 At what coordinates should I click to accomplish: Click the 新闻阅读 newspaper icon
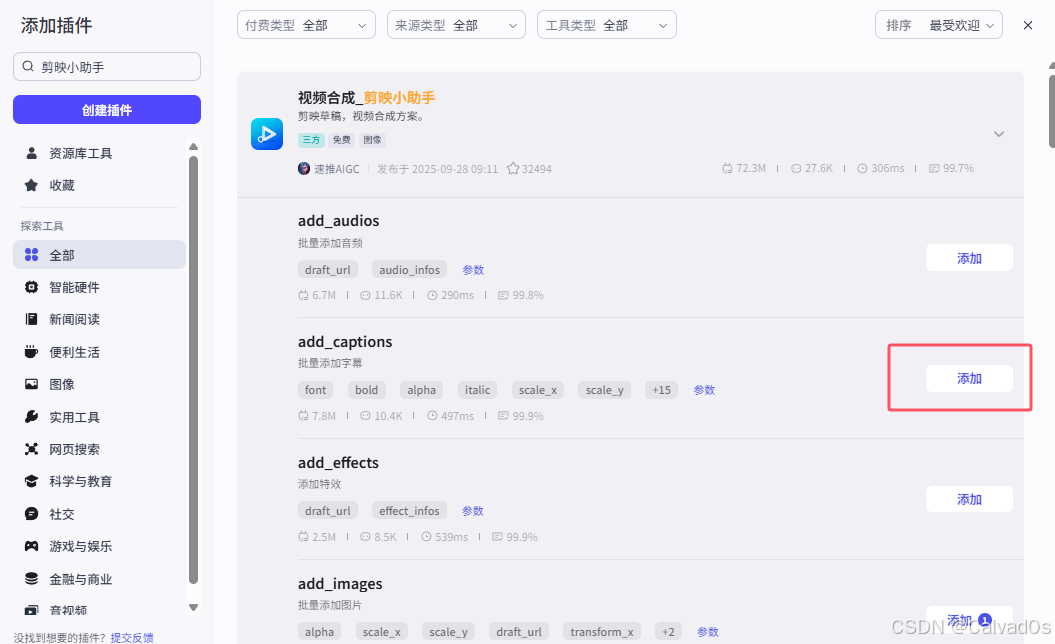click(31, 319)
